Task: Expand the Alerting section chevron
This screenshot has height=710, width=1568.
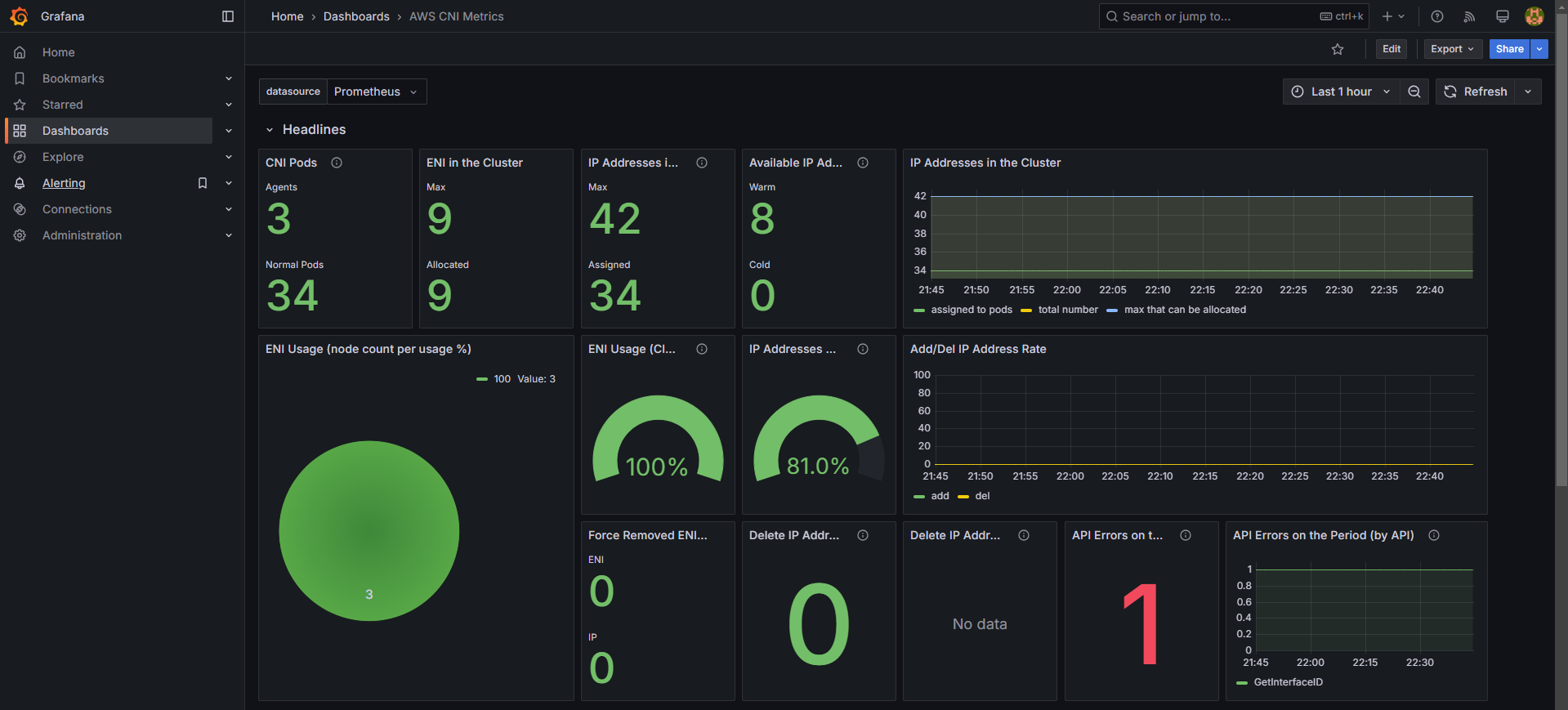Action: [229, 183]
